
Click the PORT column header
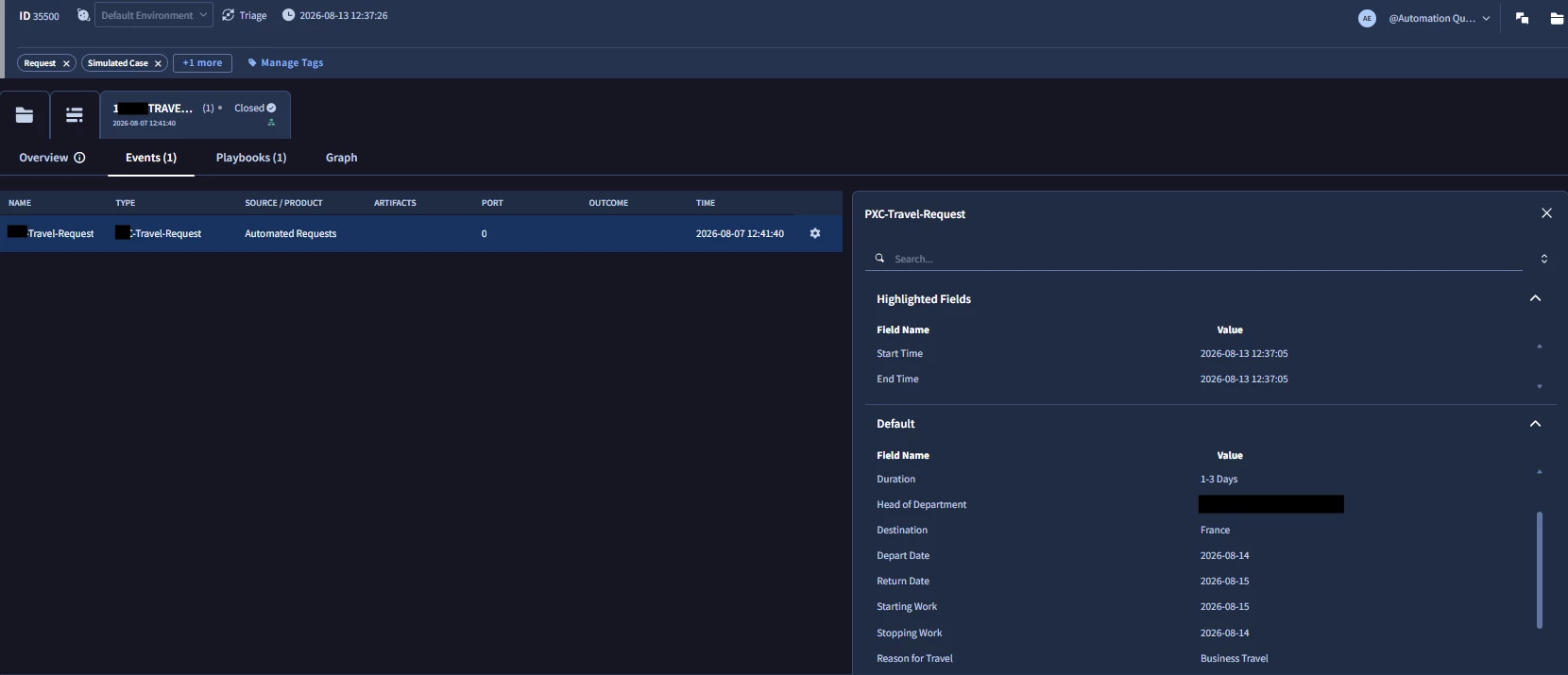click(492, 203)
